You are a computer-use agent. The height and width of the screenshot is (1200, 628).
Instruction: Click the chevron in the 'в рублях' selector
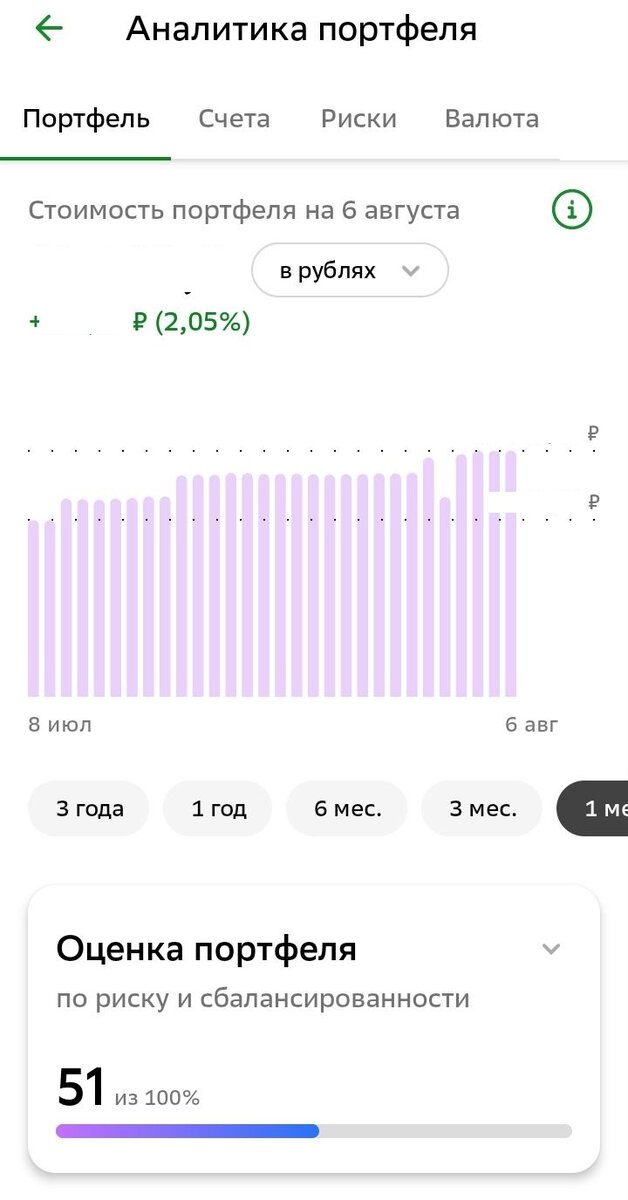point(410,271)
